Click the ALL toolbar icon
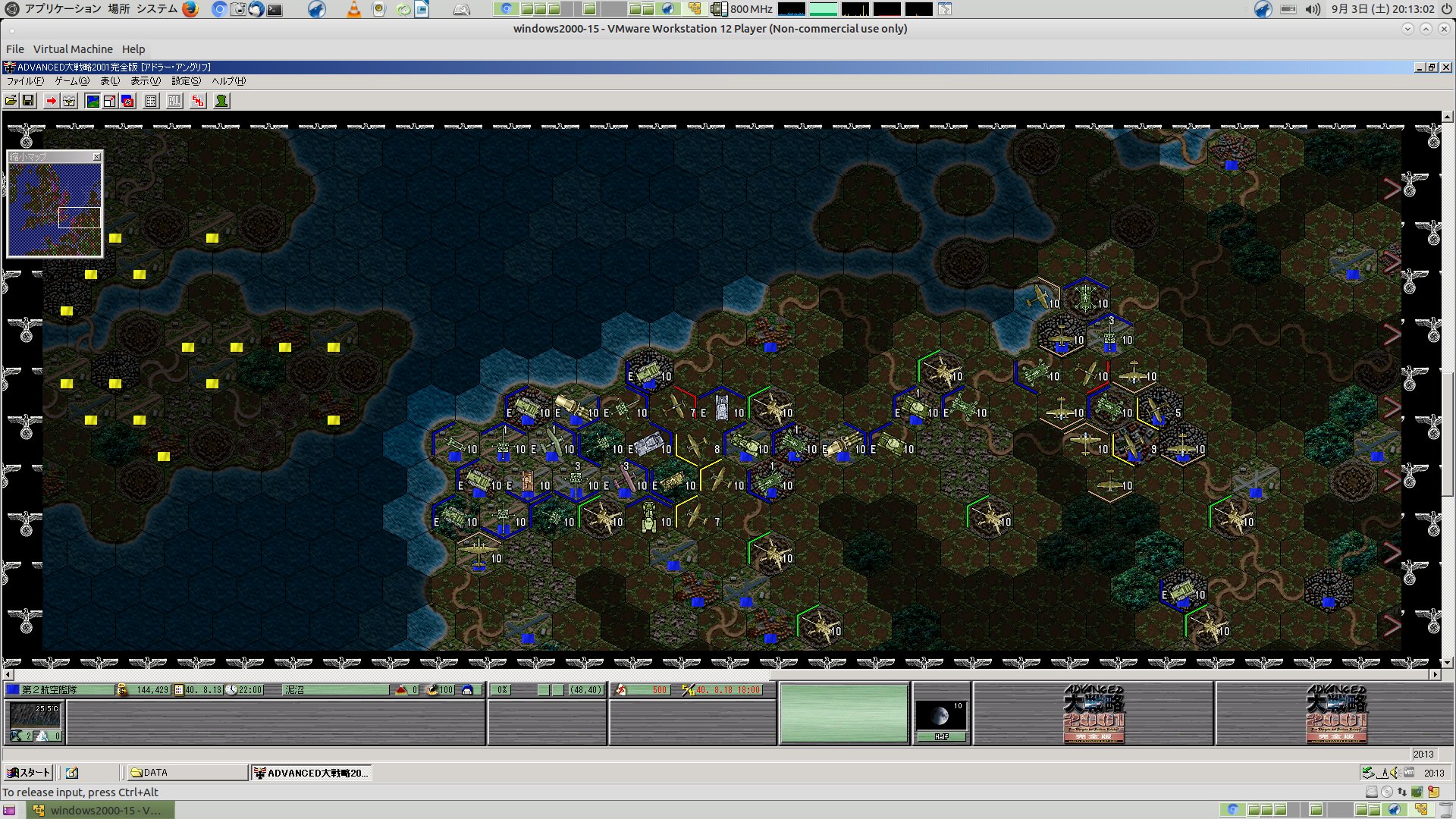 pyautogui.click(x=174, y=101)
